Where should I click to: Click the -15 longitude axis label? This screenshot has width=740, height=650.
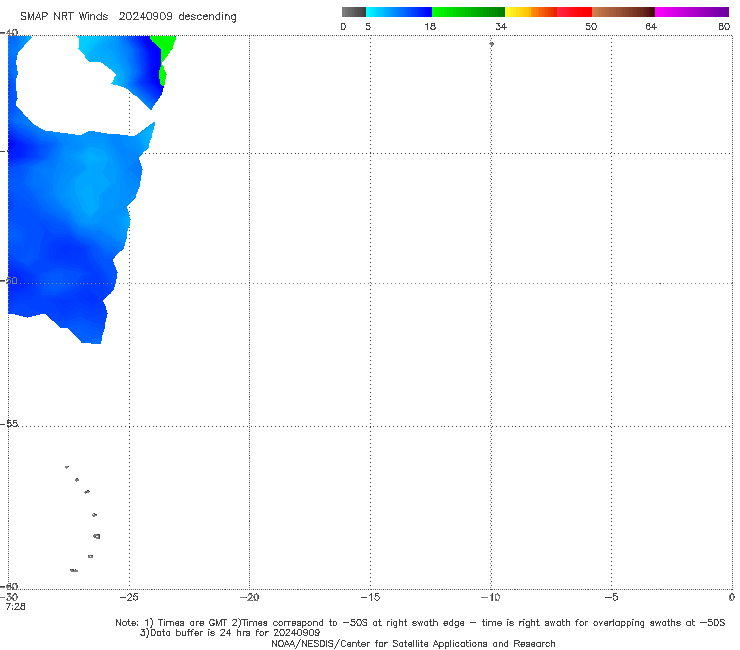coord(370,598)
